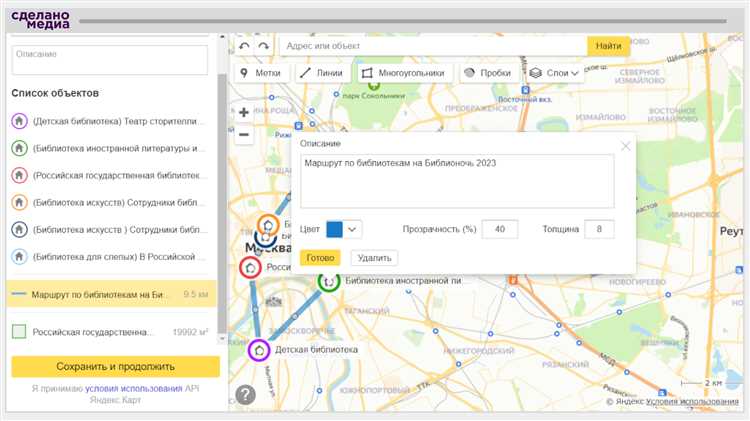Click the blue line color swatch

click(x=334, y=229)
